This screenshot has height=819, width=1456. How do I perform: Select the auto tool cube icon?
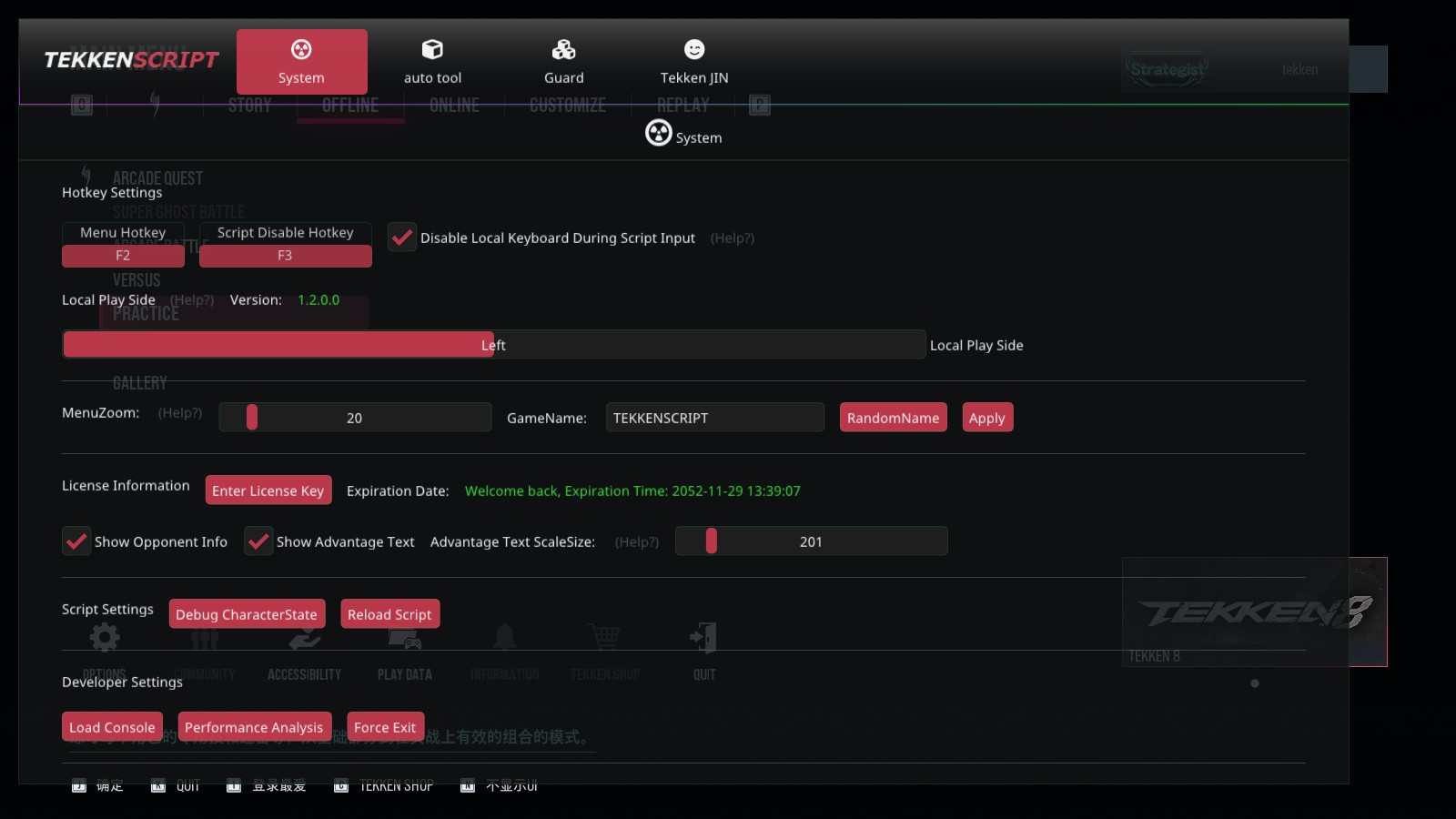pos(432,49)
